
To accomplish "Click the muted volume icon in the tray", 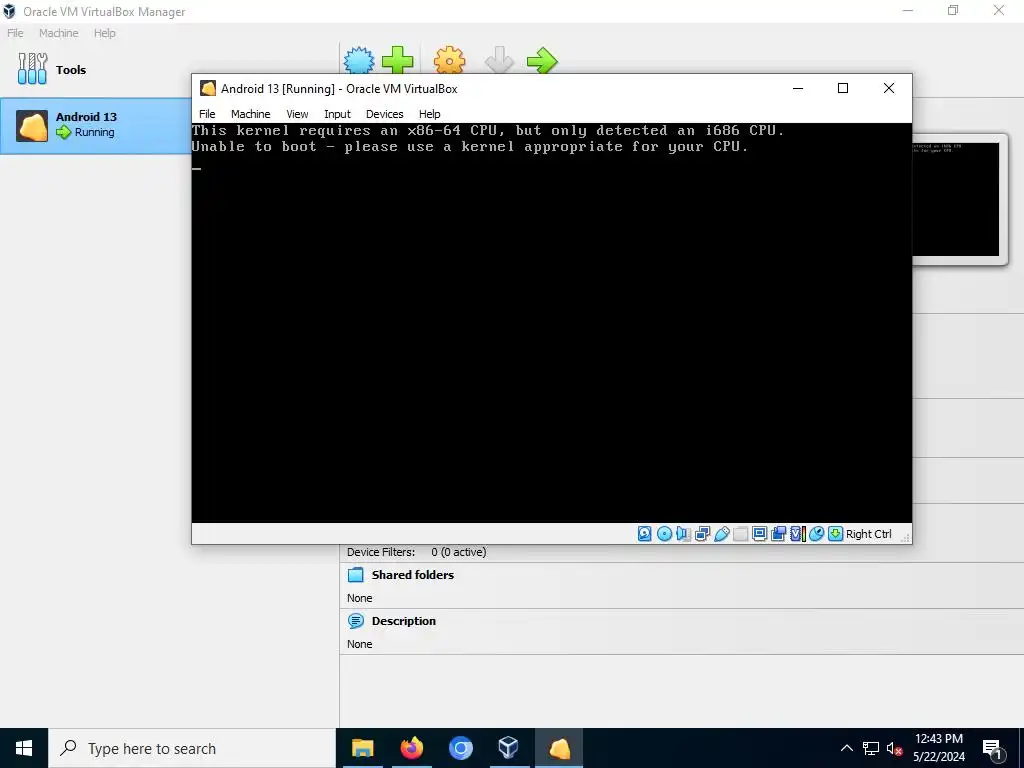I will coord(894,748).
